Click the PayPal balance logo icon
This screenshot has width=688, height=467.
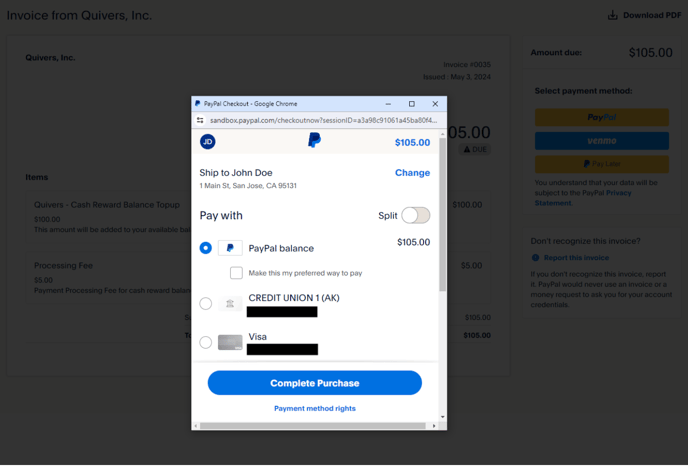(x=230, y=248)
